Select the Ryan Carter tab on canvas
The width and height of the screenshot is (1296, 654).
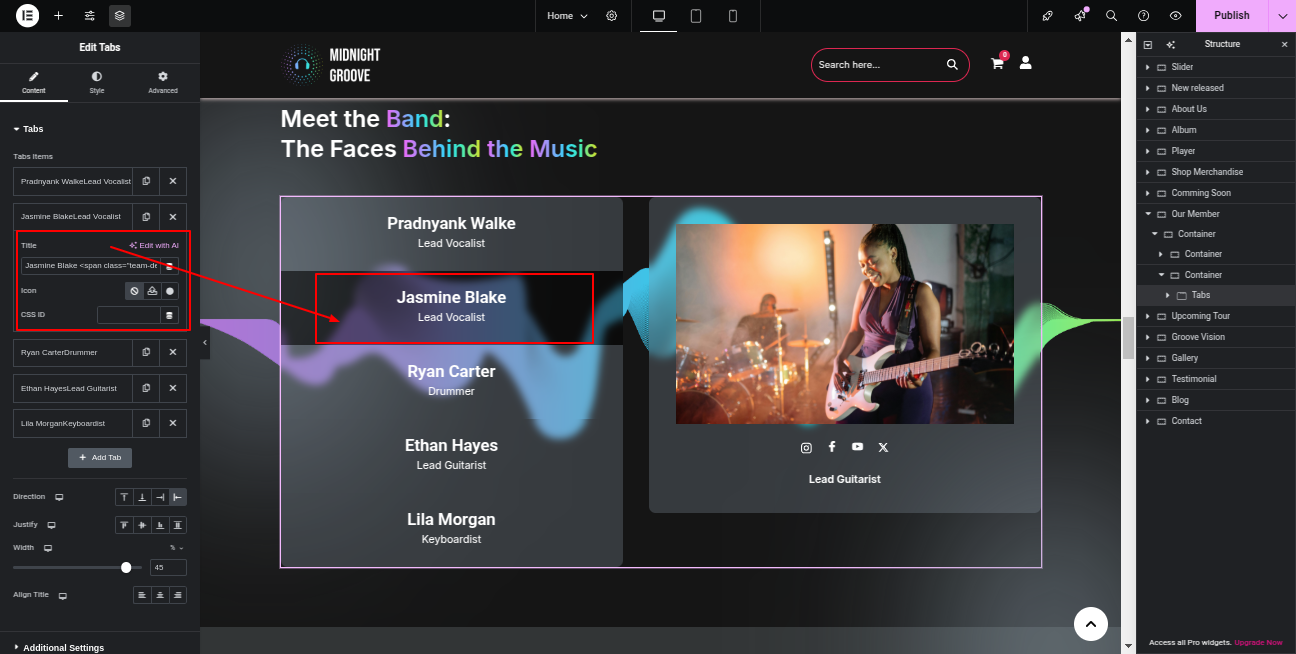tap(451, 379)
